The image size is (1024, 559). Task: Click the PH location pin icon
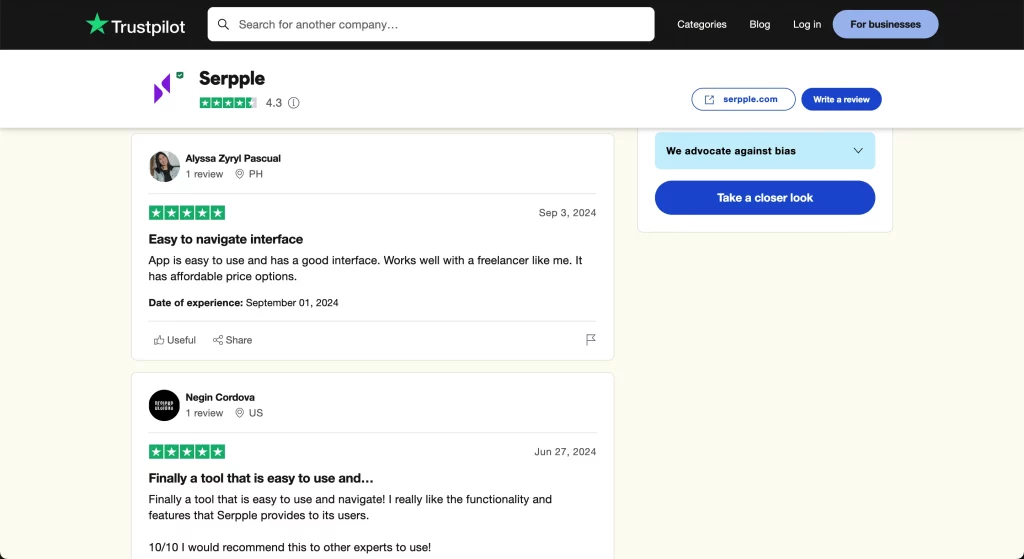point(240,174)
